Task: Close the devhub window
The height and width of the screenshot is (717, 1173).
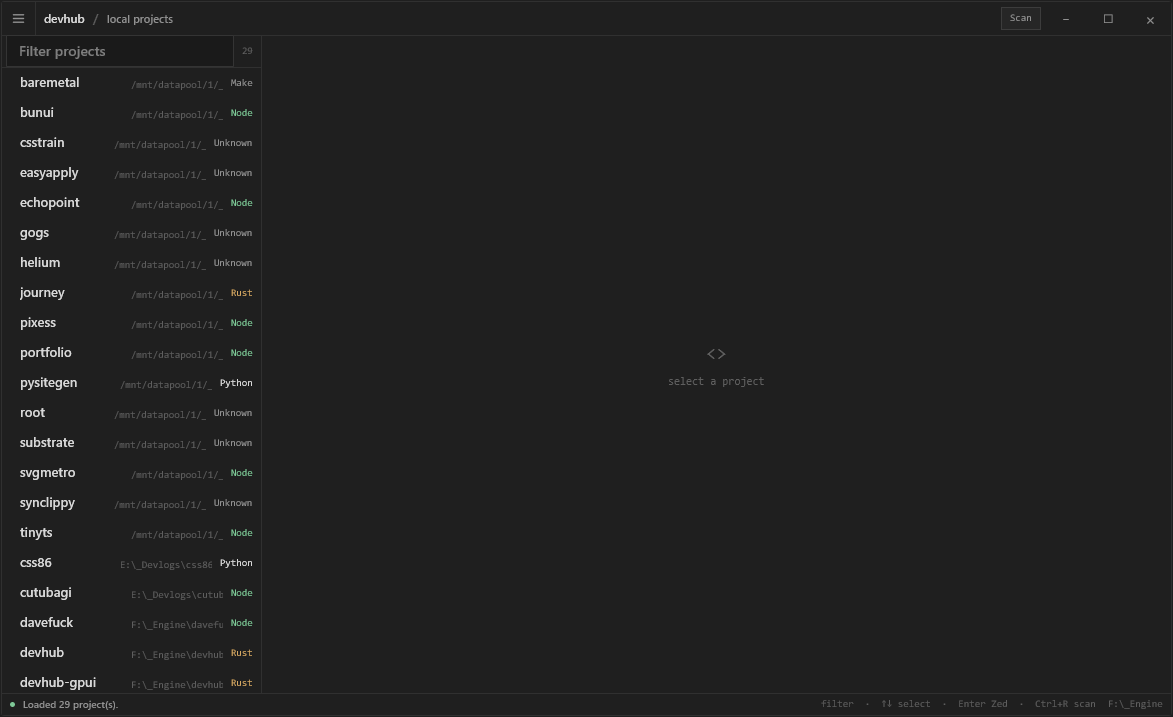Action: [1150, 19]
